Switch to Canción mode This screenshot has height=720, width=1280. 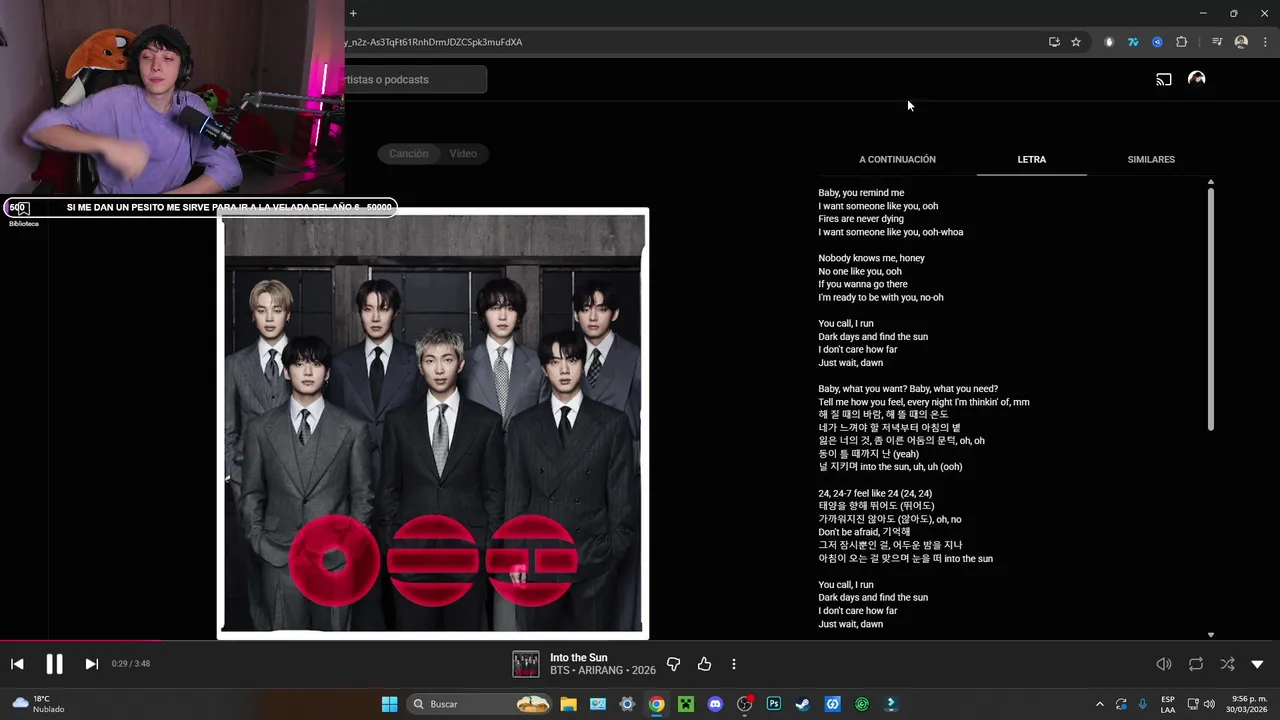408,153
